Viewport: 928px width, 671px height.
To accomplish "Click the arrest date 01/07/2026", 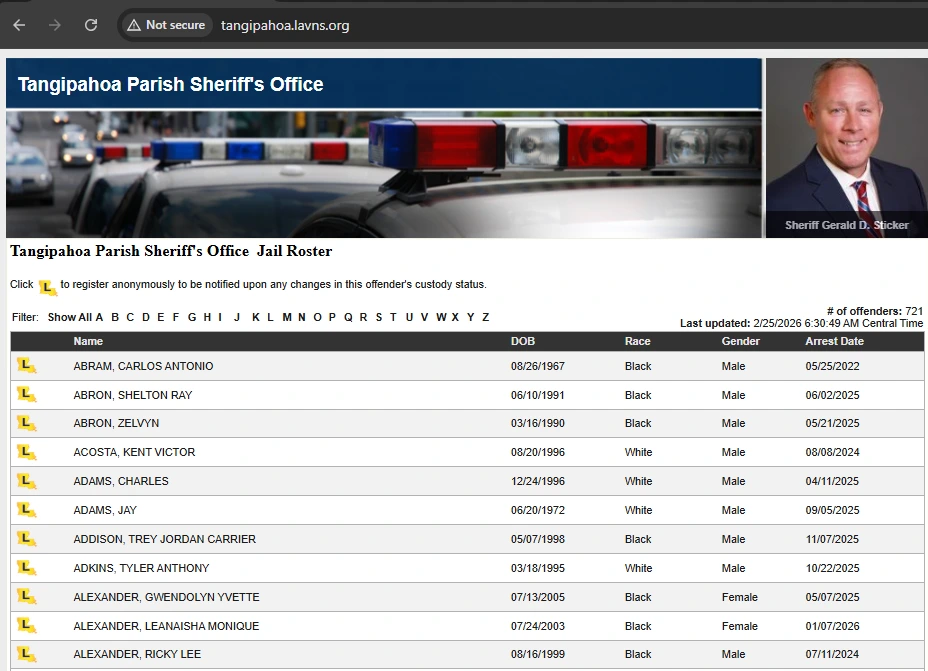I will pyautogui.click(x=832, y=625).
